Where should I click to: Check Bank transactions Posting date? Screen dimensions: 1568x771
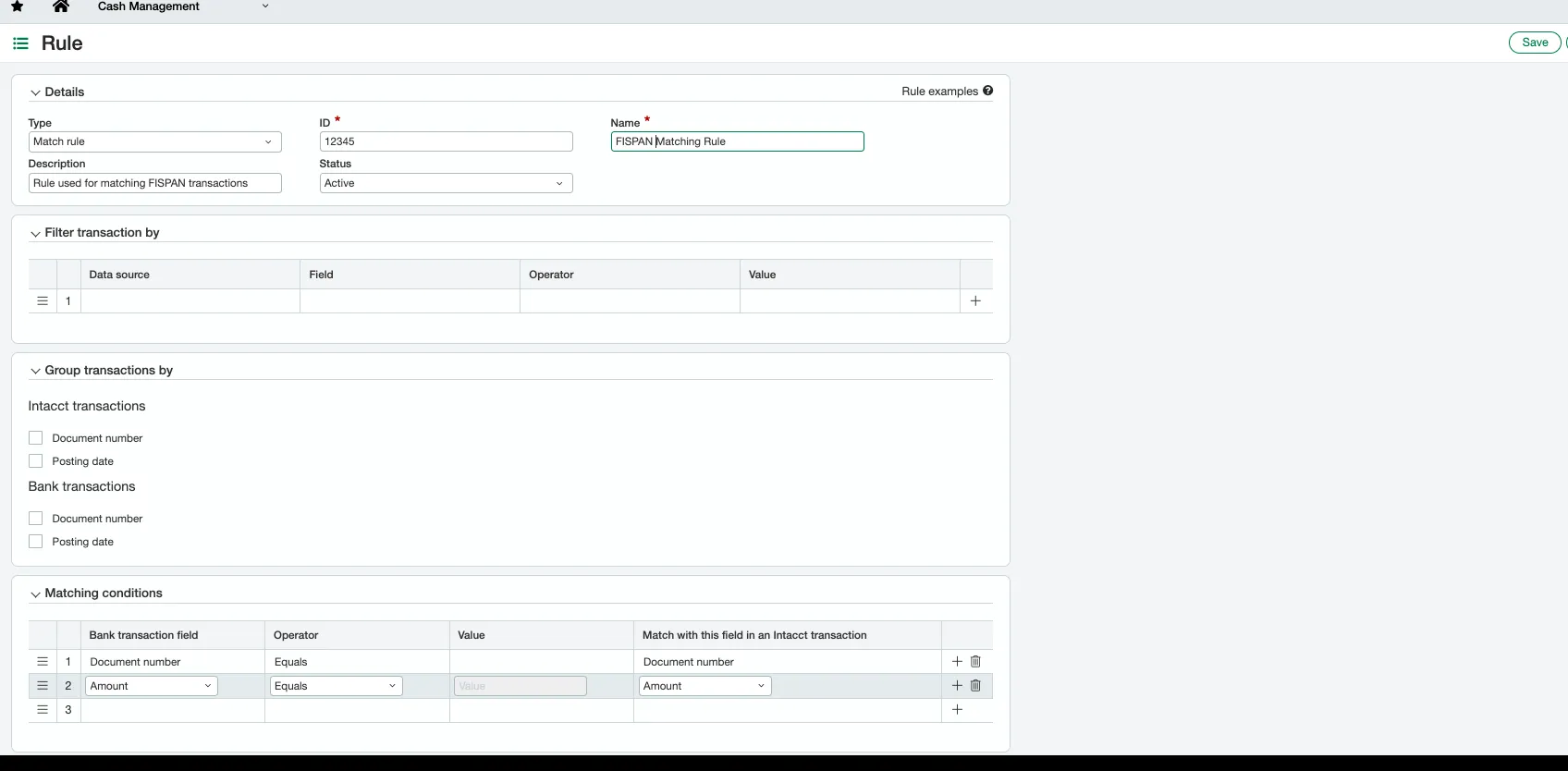(36, 542)
